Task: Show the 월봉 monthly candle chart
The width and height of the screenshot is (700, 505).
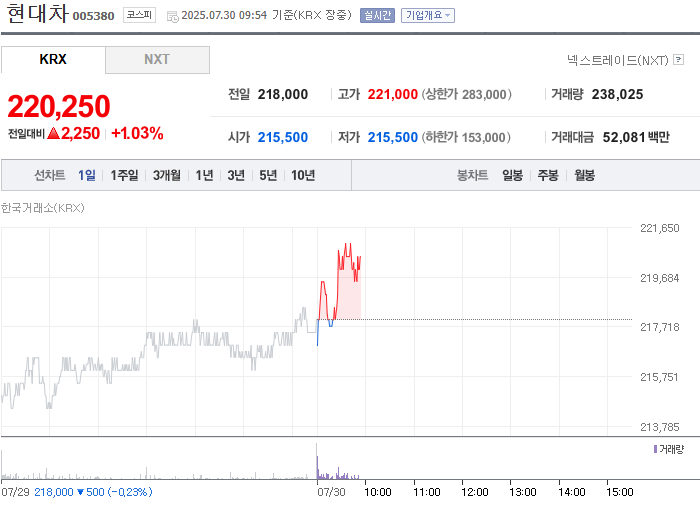Action: point(584,175)
